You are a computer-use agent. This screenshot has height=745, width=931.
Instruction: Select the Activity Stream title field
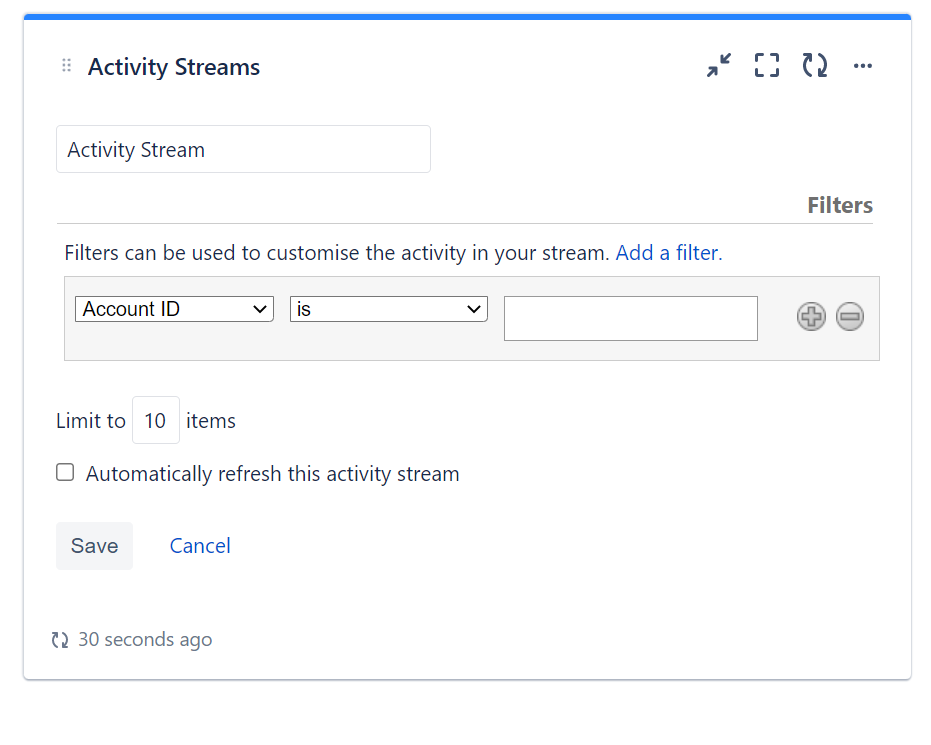(x=243, y=148)
